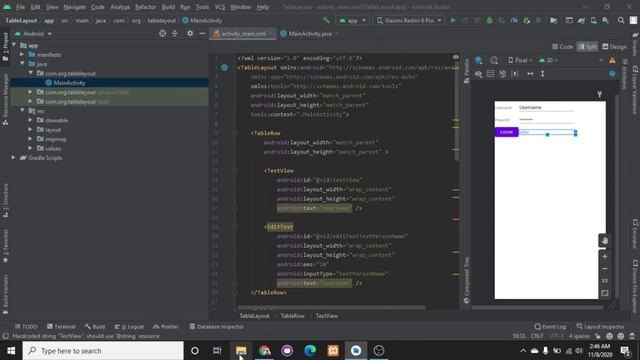This screenshot has width=640, height=360.
Task: Switch editor to Design view mode
Action: point(614,47)
